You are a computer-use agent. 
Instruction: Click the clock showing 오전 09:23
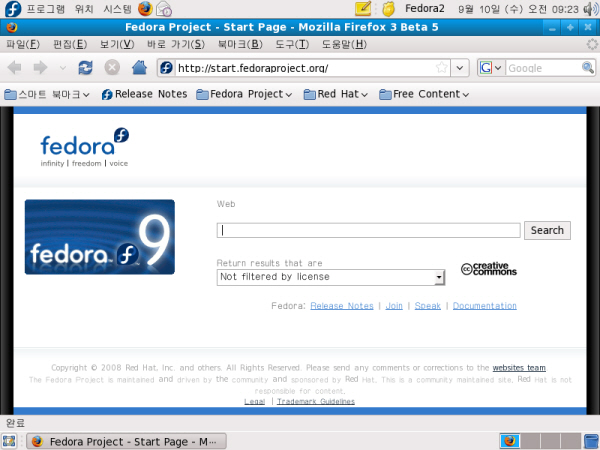[518, 9]
